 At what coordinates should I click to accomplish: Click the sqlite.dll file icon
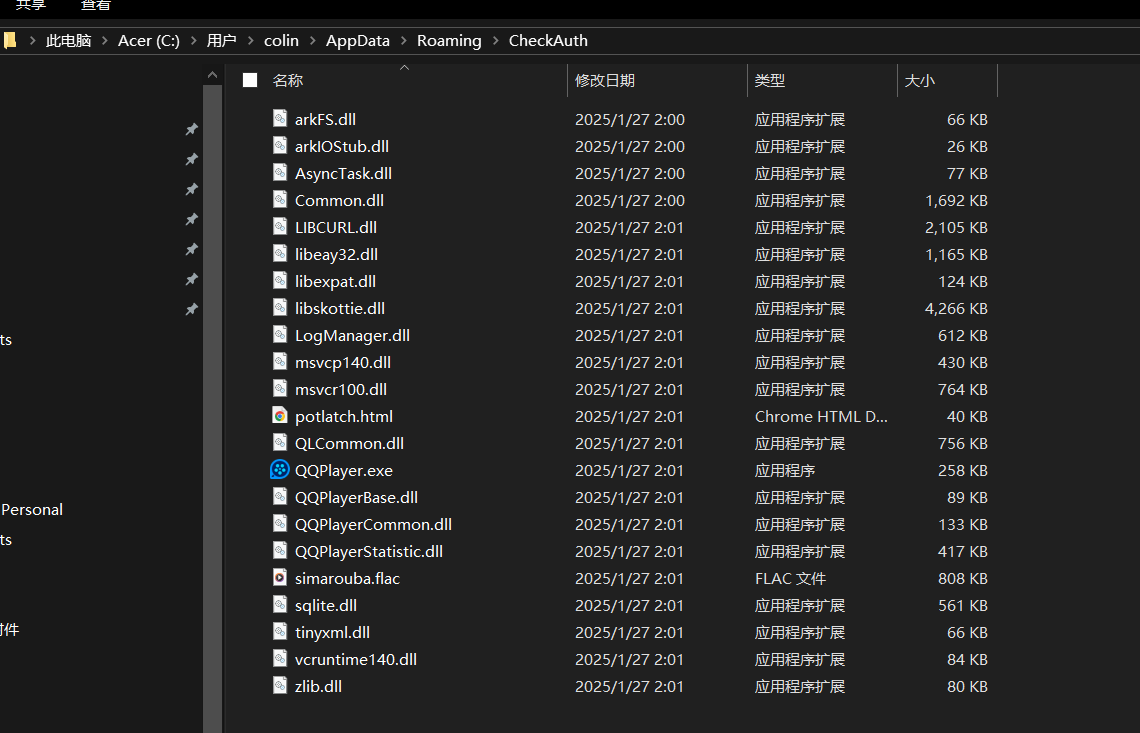click(280, 605)
